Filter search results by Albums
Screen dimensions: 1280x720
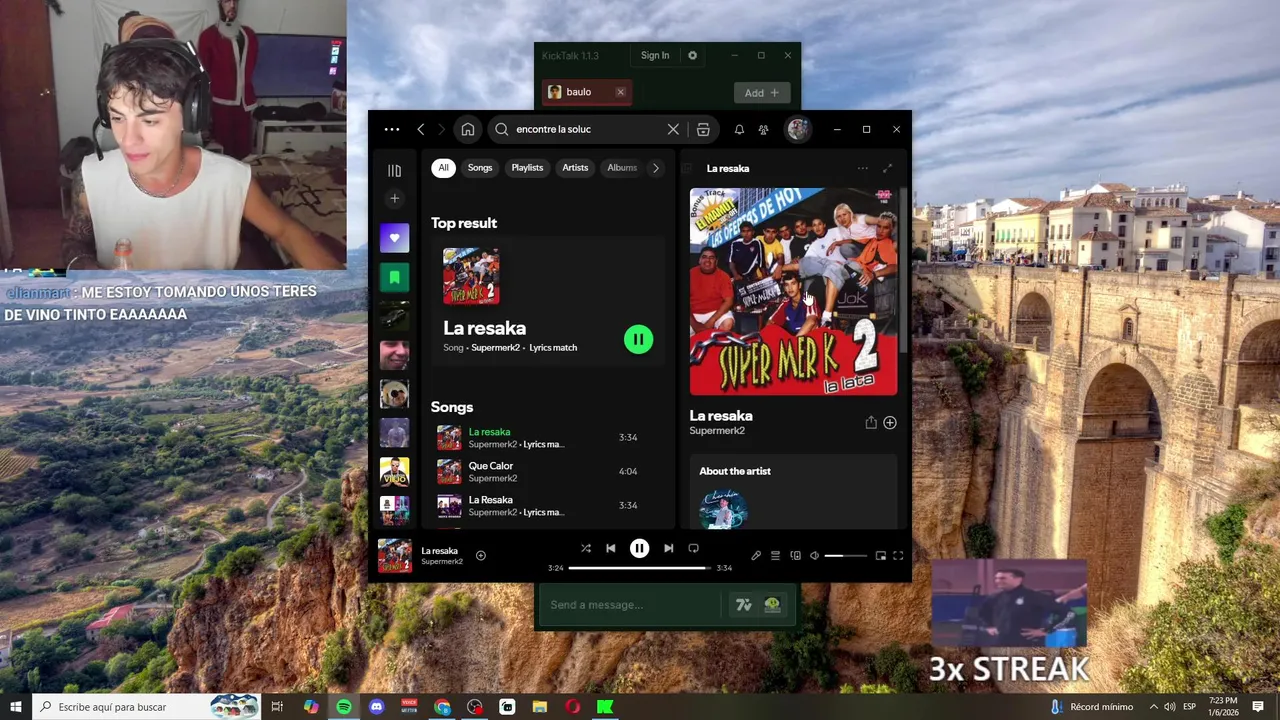(621, 168)
